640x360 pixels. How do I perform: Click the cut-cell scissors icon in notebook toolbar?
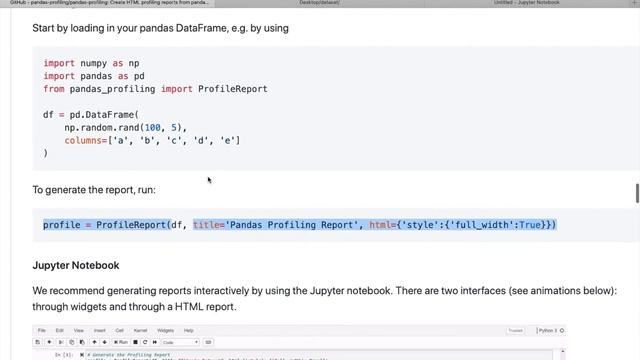61,342
